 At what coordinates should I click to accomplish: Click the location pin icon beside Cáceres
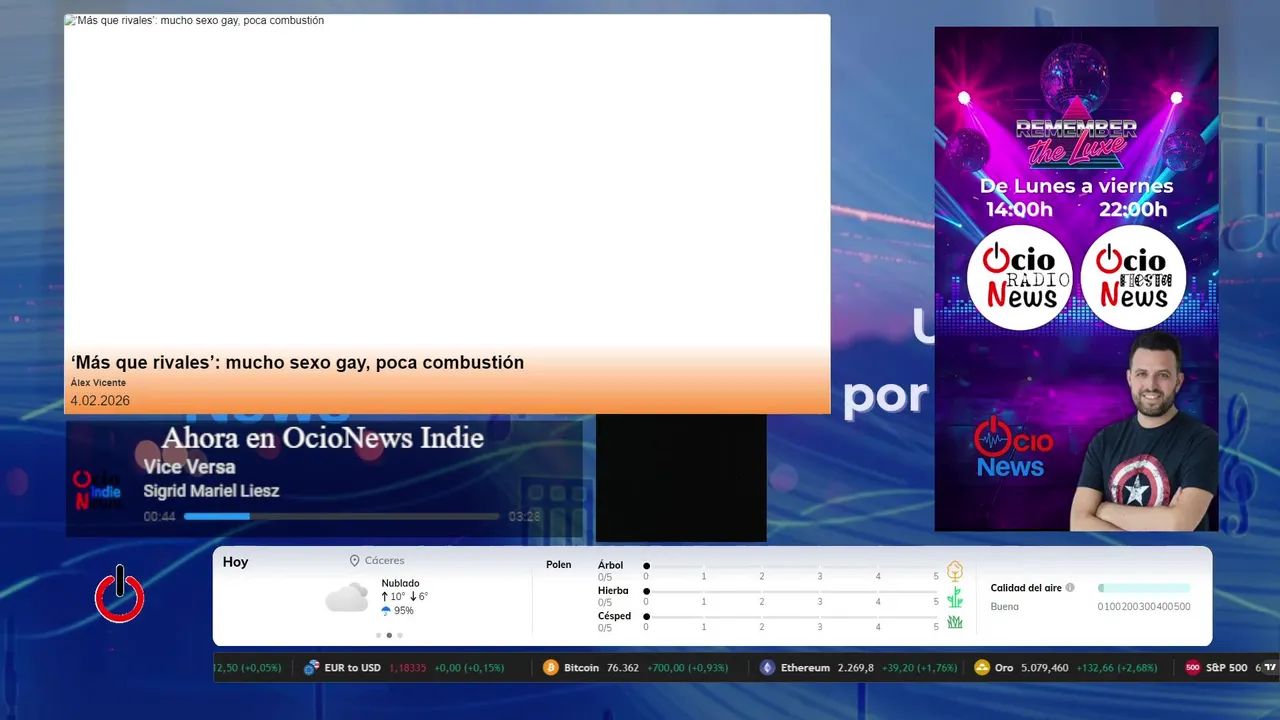pyautogui.click(x=354, y=561)
